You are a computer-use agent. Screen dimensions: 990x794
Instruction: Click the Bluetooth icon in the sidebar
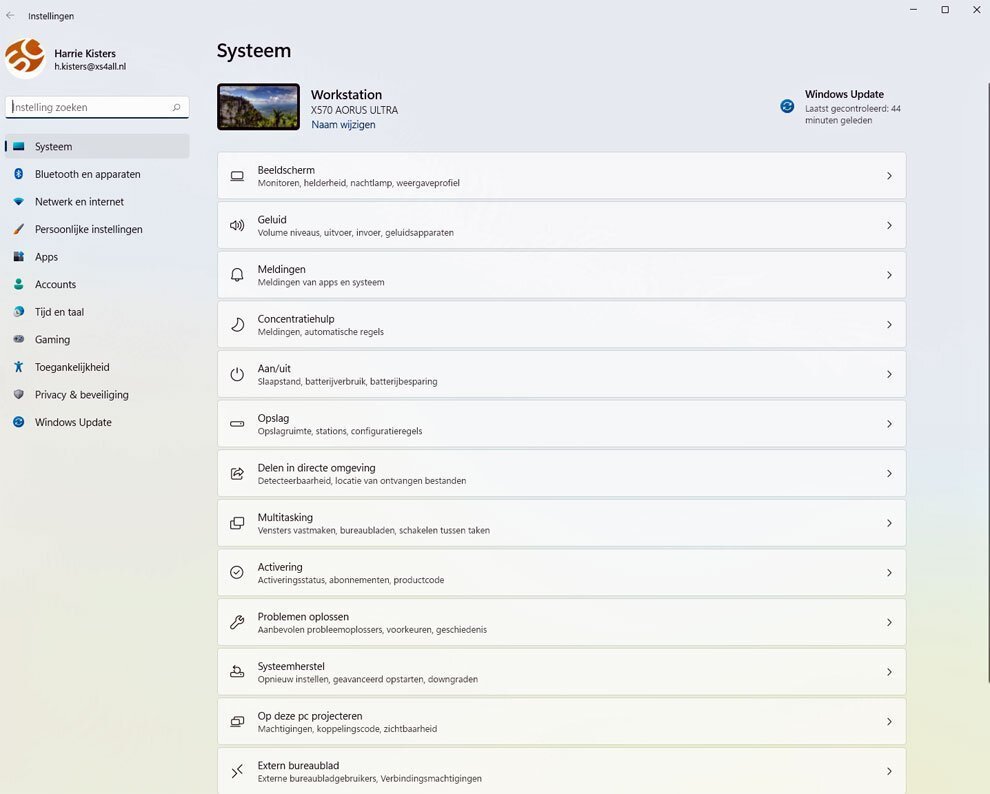[19, 174]
